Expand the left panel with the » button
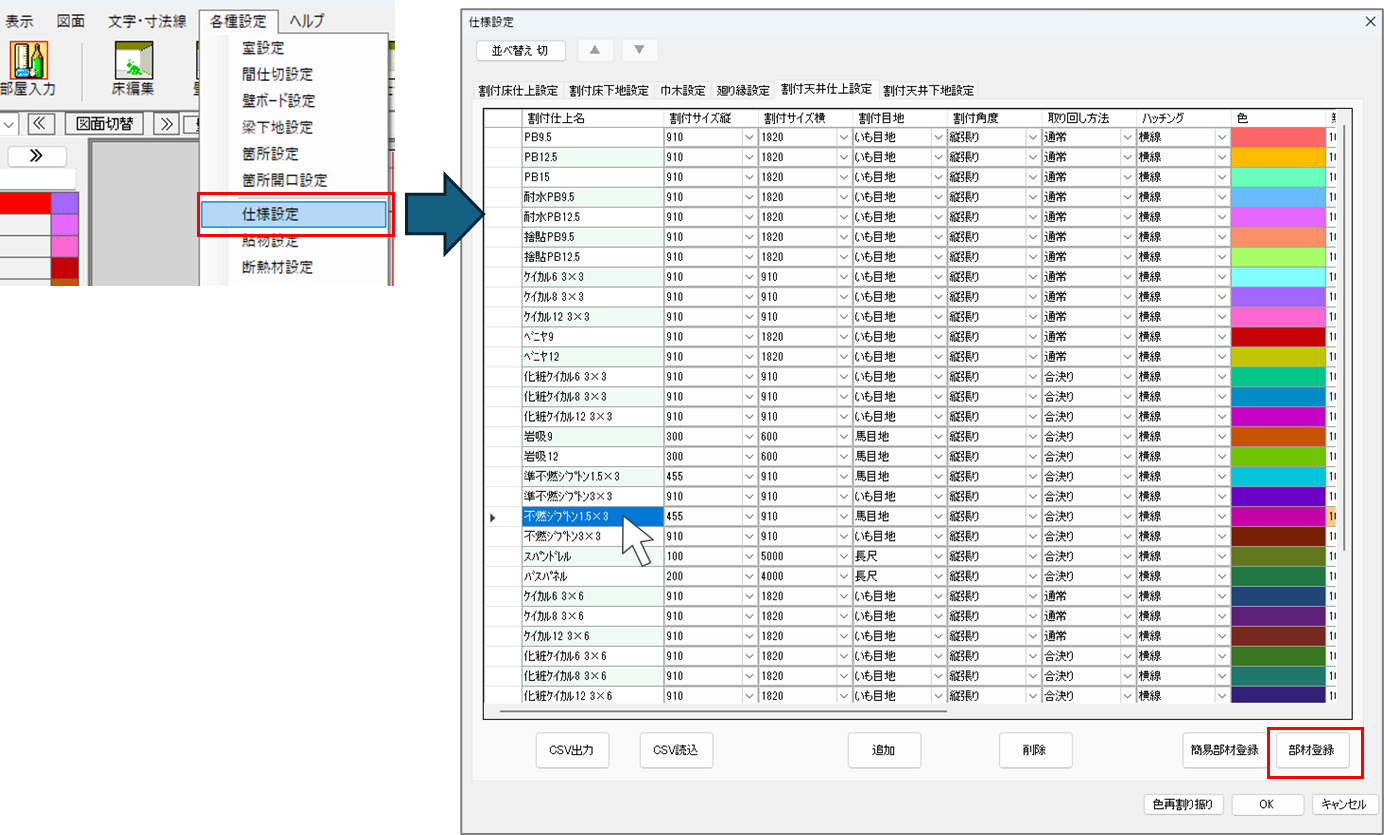This screenshot has width=1384, height=835. click(x=36, y=156)
